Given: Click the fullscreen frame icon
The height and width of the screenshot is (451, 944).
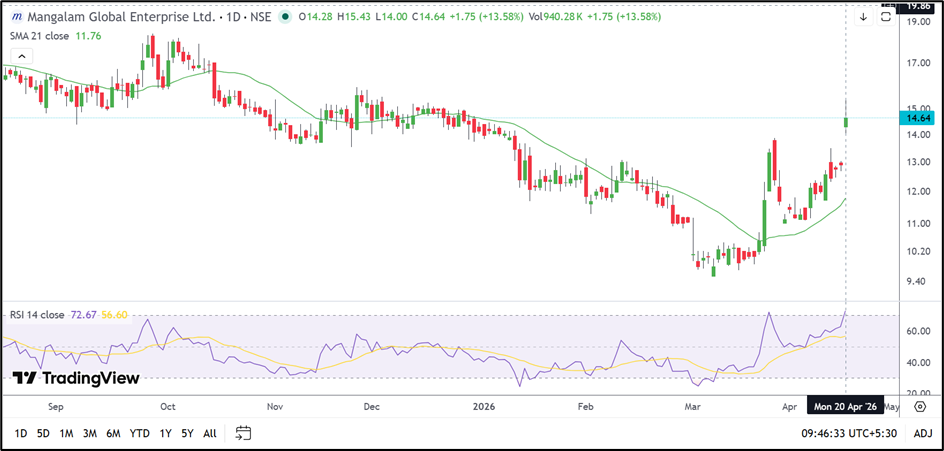Looking at the screenshot, I should pos(886,17).
